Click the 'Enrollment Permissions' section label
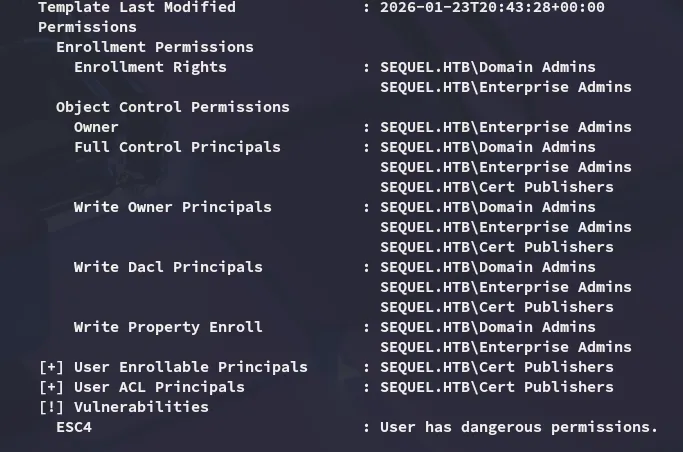 coord(154,47)
